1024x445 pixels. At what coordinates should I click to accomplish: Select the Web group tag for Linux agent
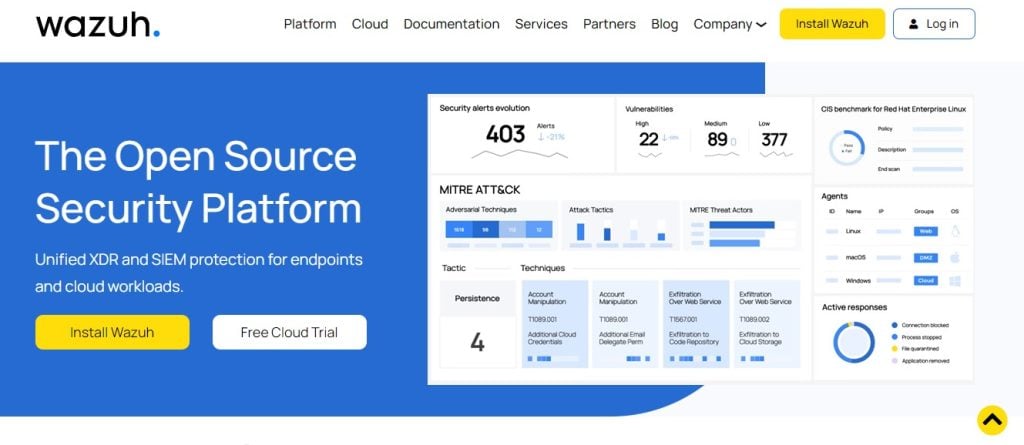pos(925,231)
